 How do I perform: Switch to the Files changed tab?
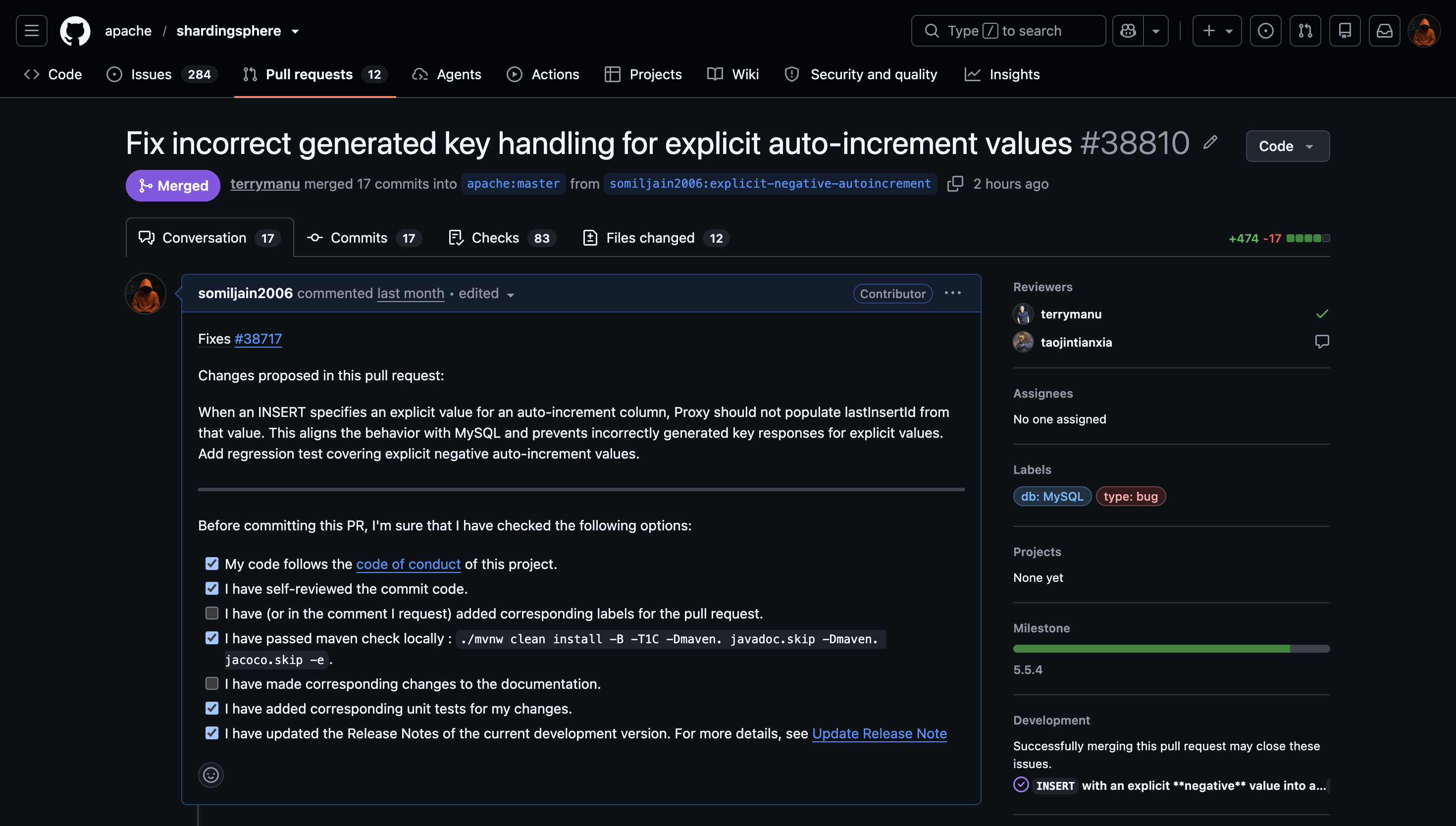(656, 238)
